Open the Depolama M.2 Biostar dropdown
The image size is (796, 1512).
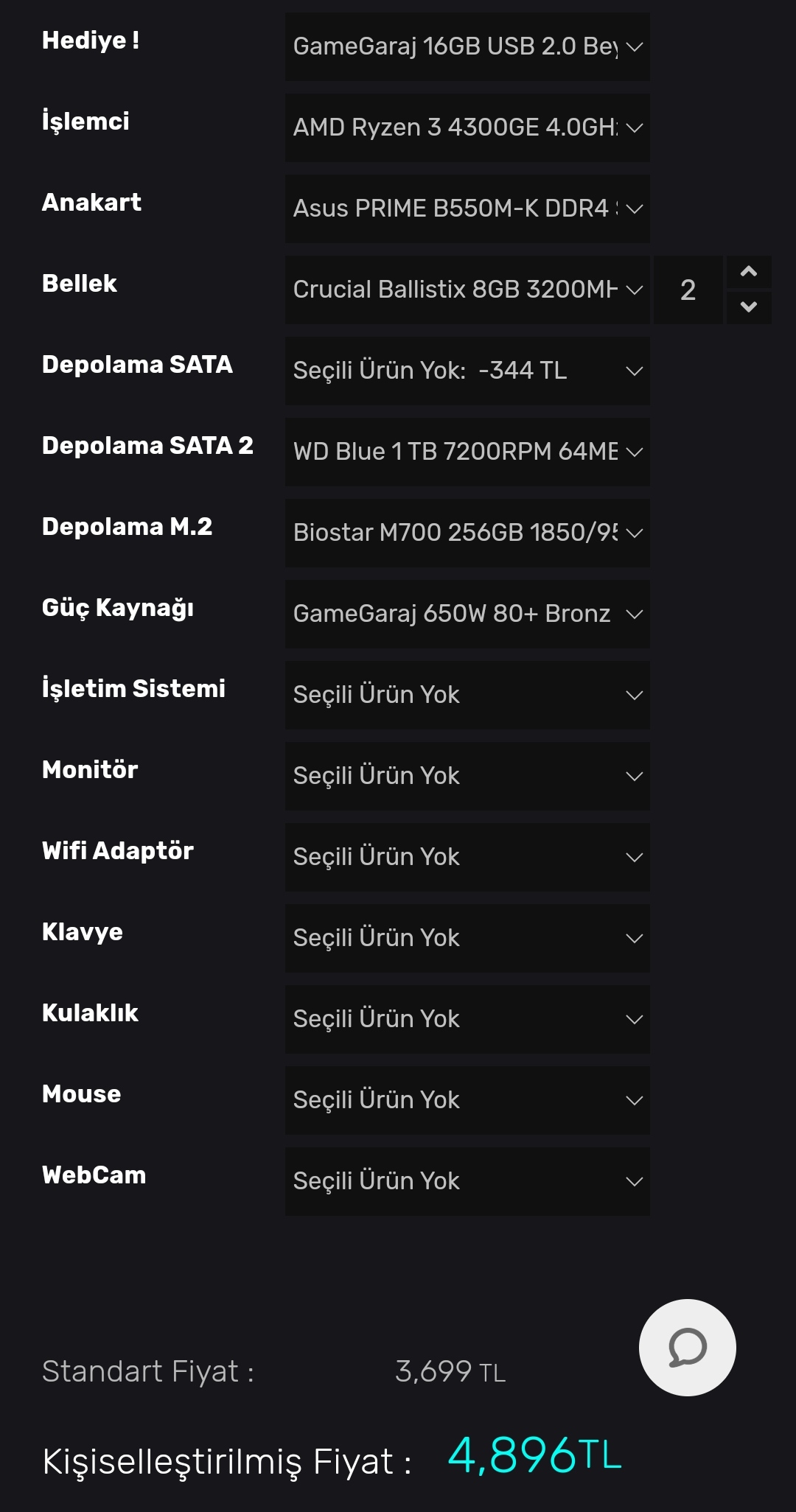(x=467, y=533)
